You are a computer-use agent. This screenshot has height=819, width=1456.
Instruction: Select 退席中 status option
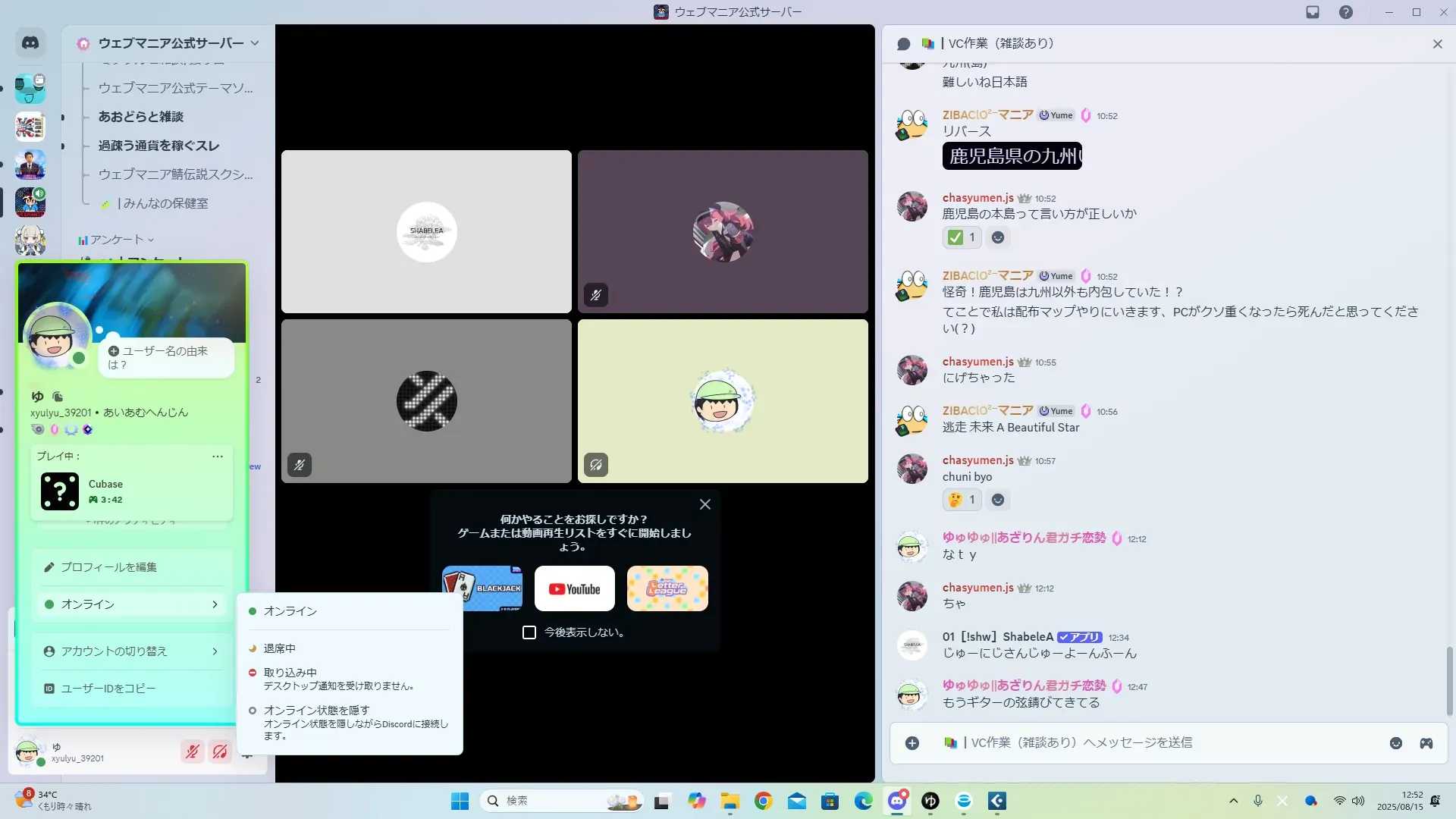coord(280,648)
